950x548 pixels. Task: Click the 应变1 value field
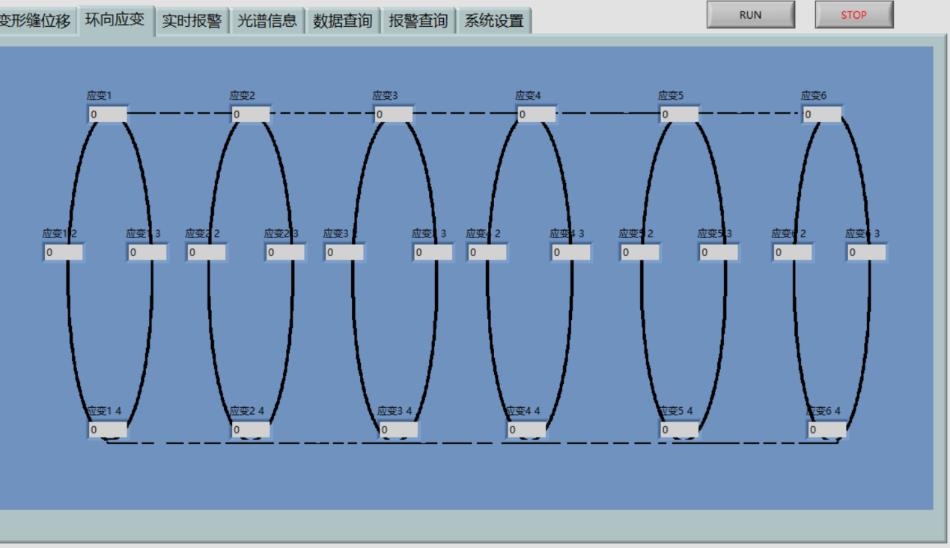tap(108, 115)
